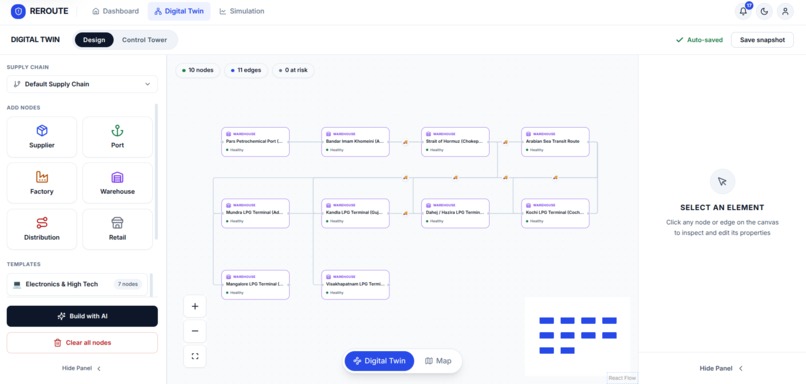Add a Warehouse node
This screenshot has width=806, height=384.
(x=117, y=183)
